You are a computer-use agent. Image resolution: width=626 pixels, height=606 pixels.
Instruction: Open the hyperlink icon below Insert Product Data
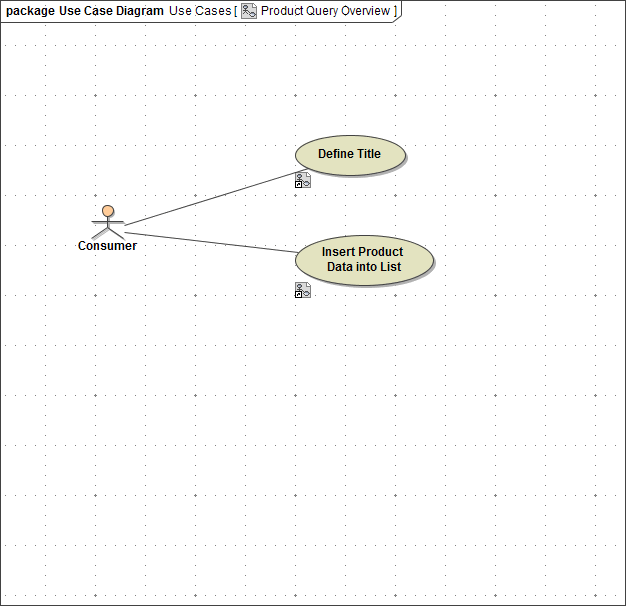[303, 290]
